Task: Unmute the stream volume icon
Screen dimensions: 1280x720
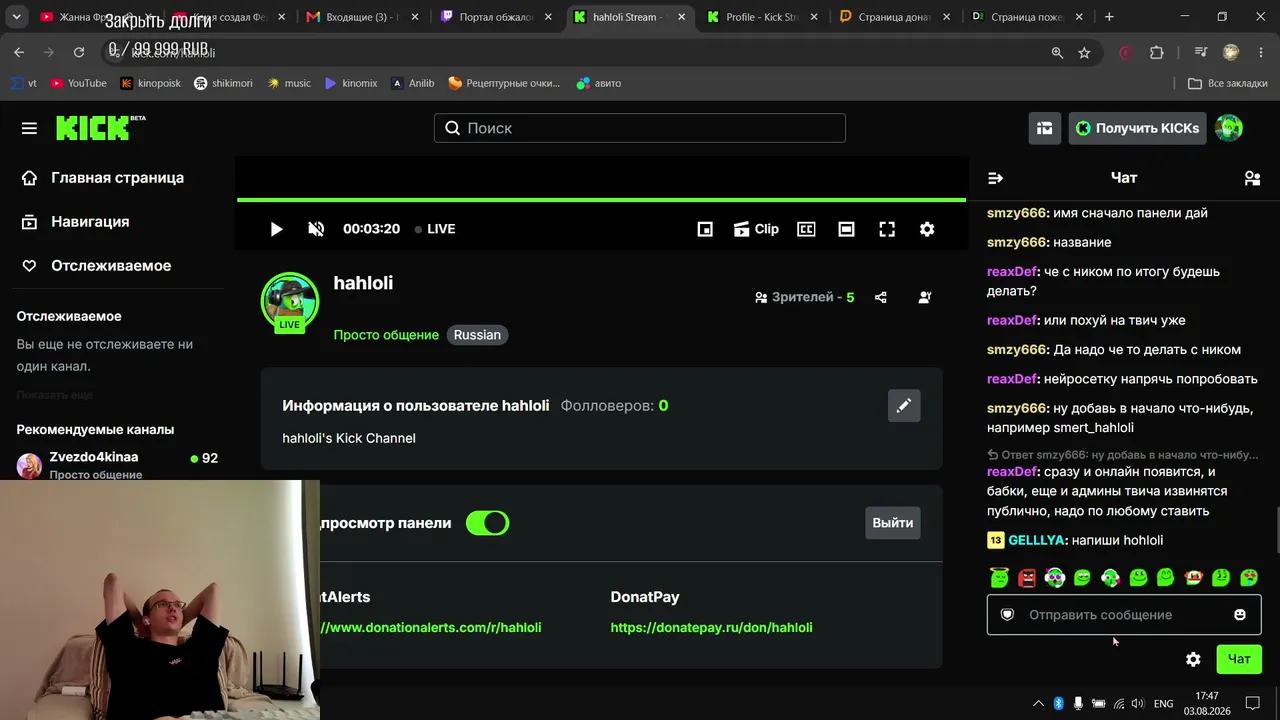Action: [316, 229]
